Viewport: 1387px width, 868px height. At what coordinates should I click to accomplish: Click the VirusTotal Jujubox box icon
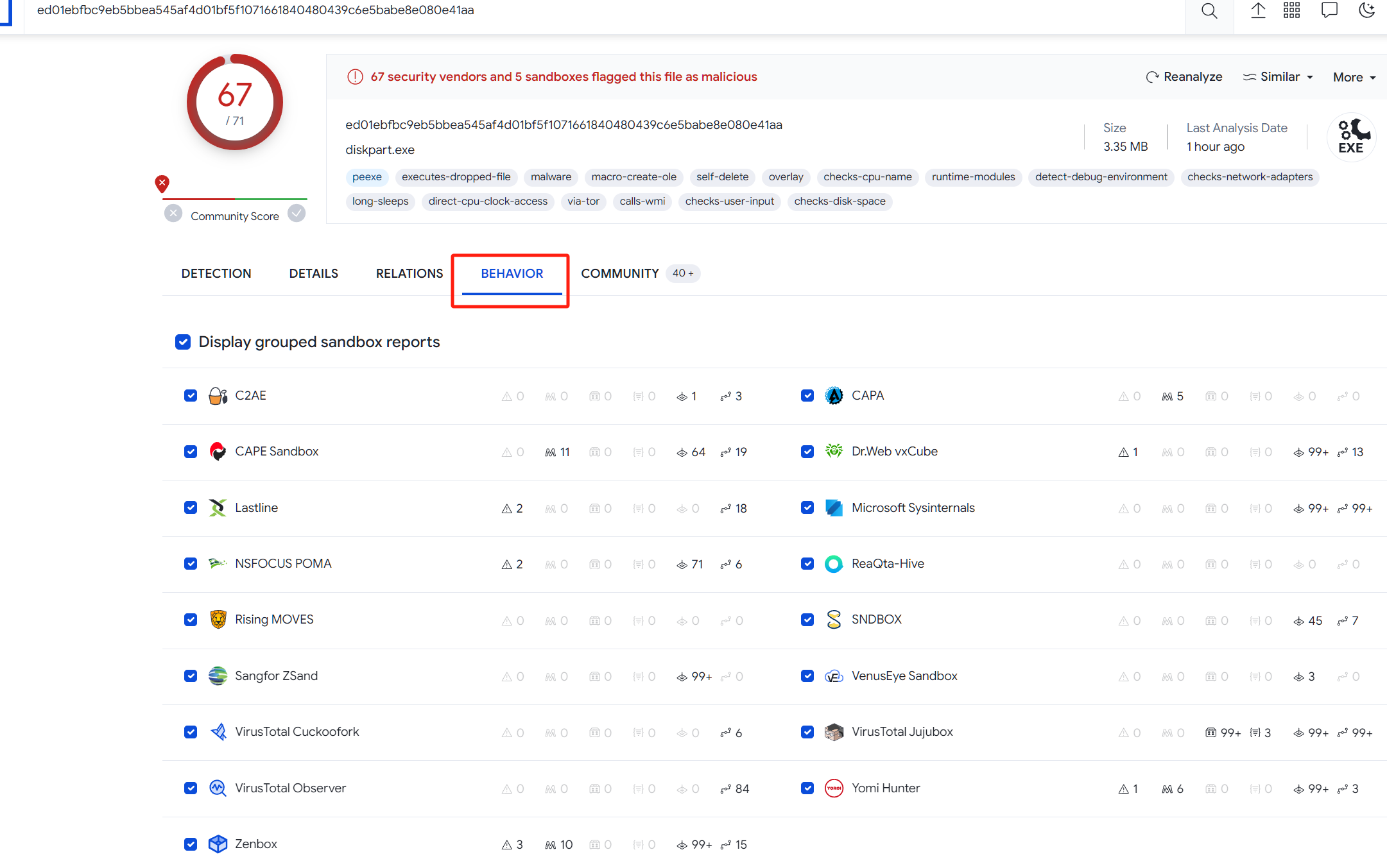[x=834, y=732]
